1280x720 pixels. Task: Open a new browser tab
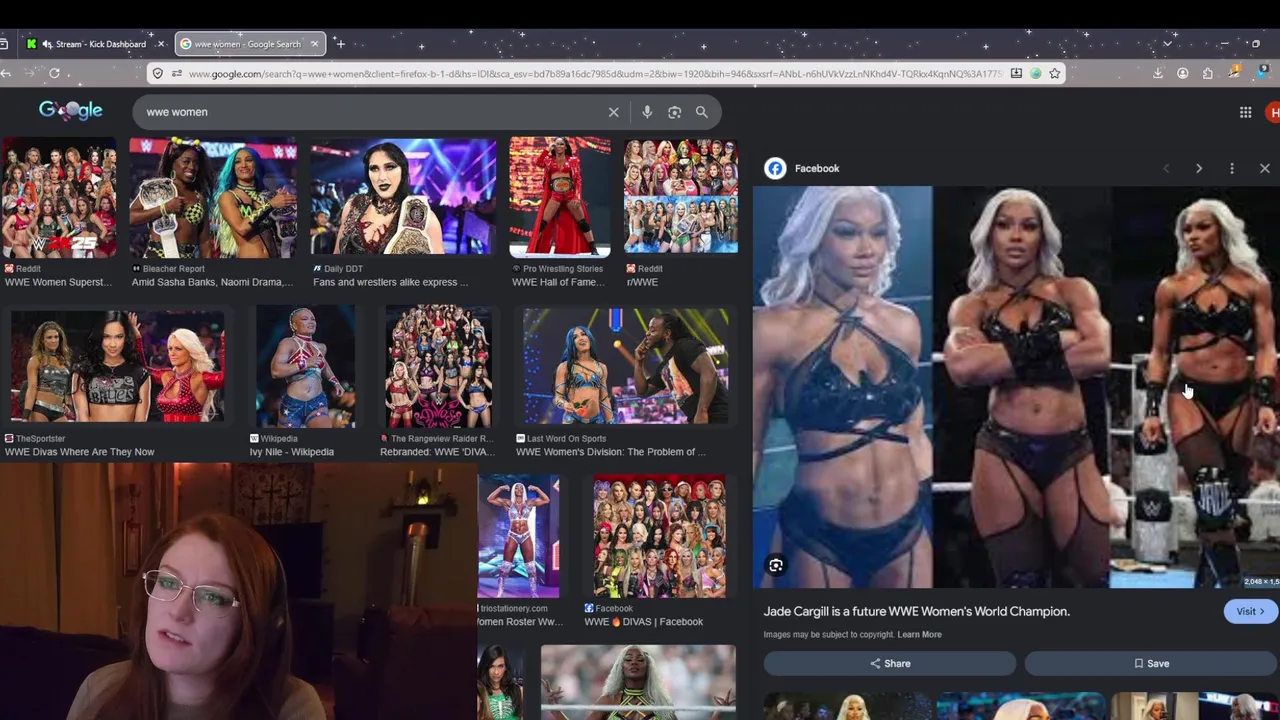(340, 44)
